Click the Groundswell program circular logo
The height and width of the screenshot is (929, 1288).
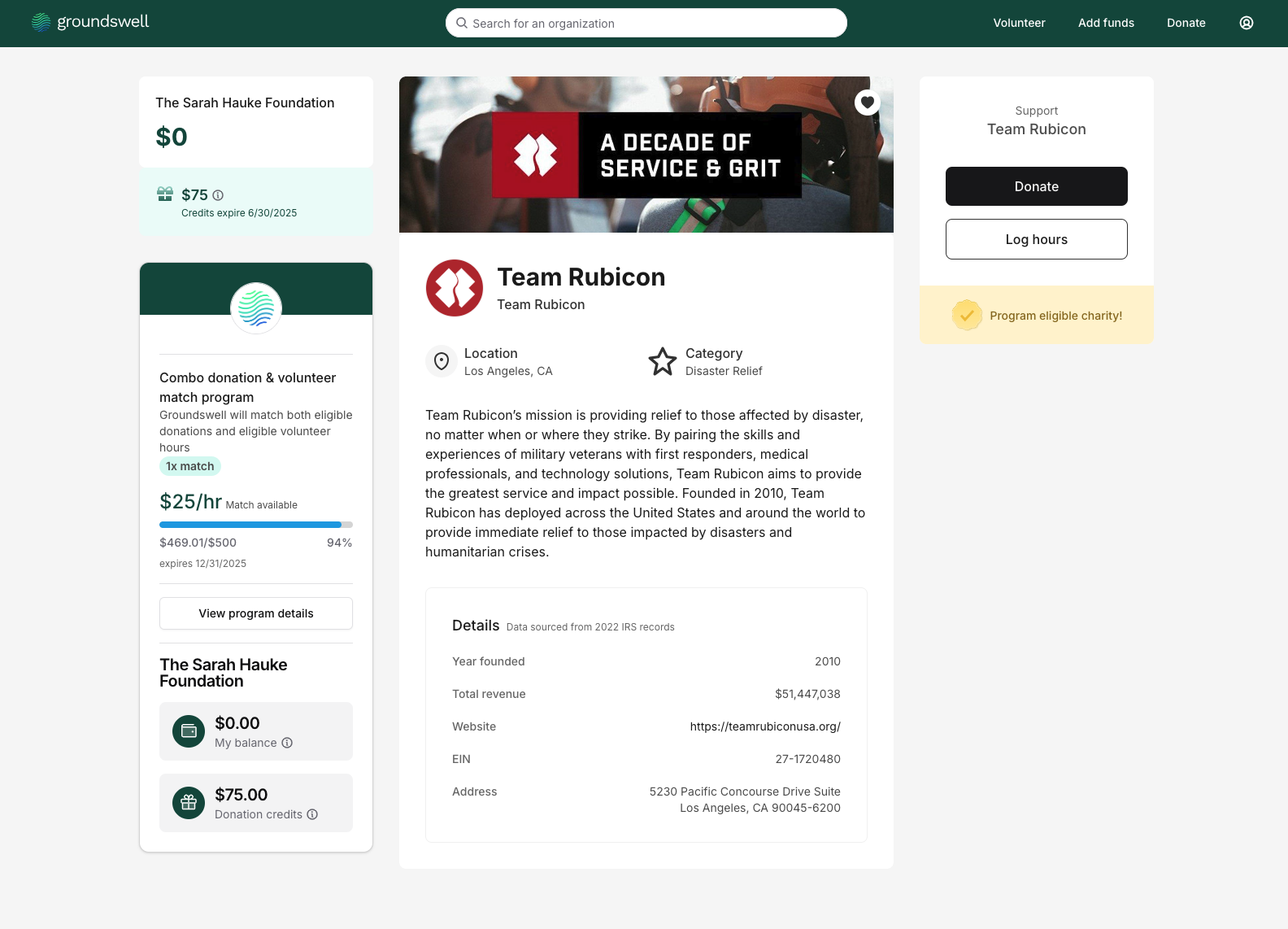click(x=256, y=308)
